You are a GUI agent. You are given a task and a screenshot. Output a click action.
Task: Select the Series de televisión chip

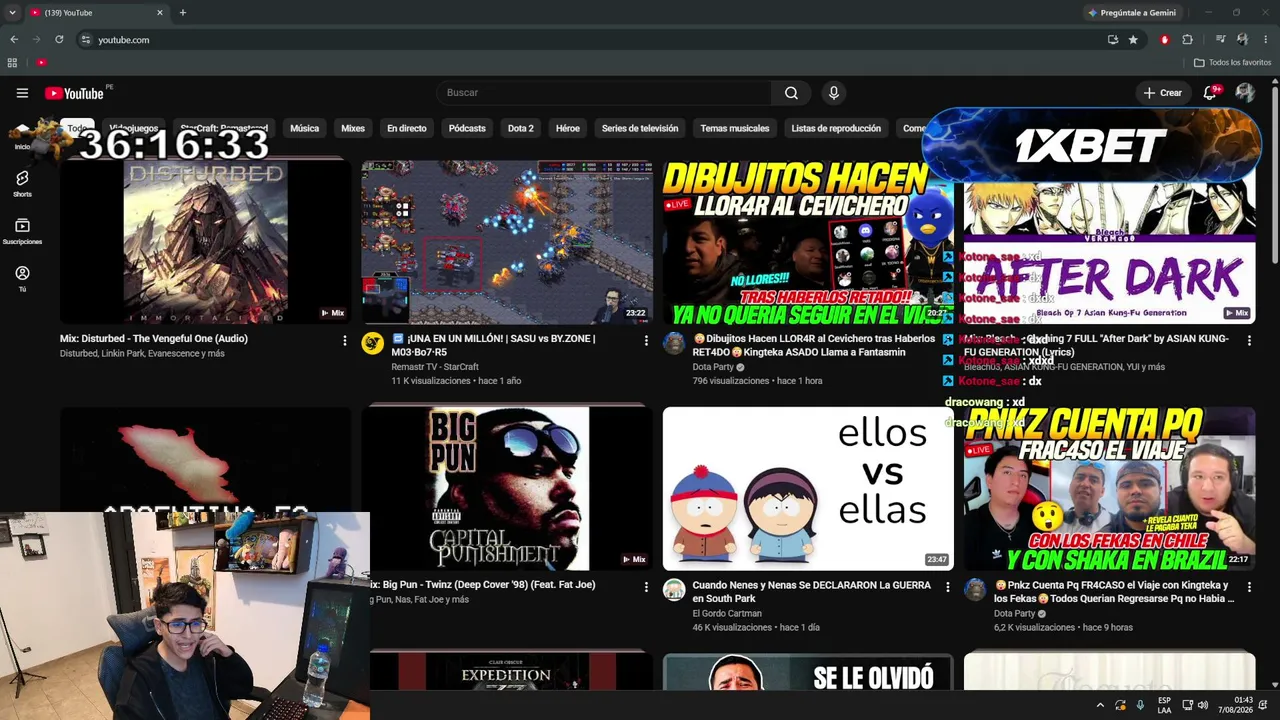(640, 128)
